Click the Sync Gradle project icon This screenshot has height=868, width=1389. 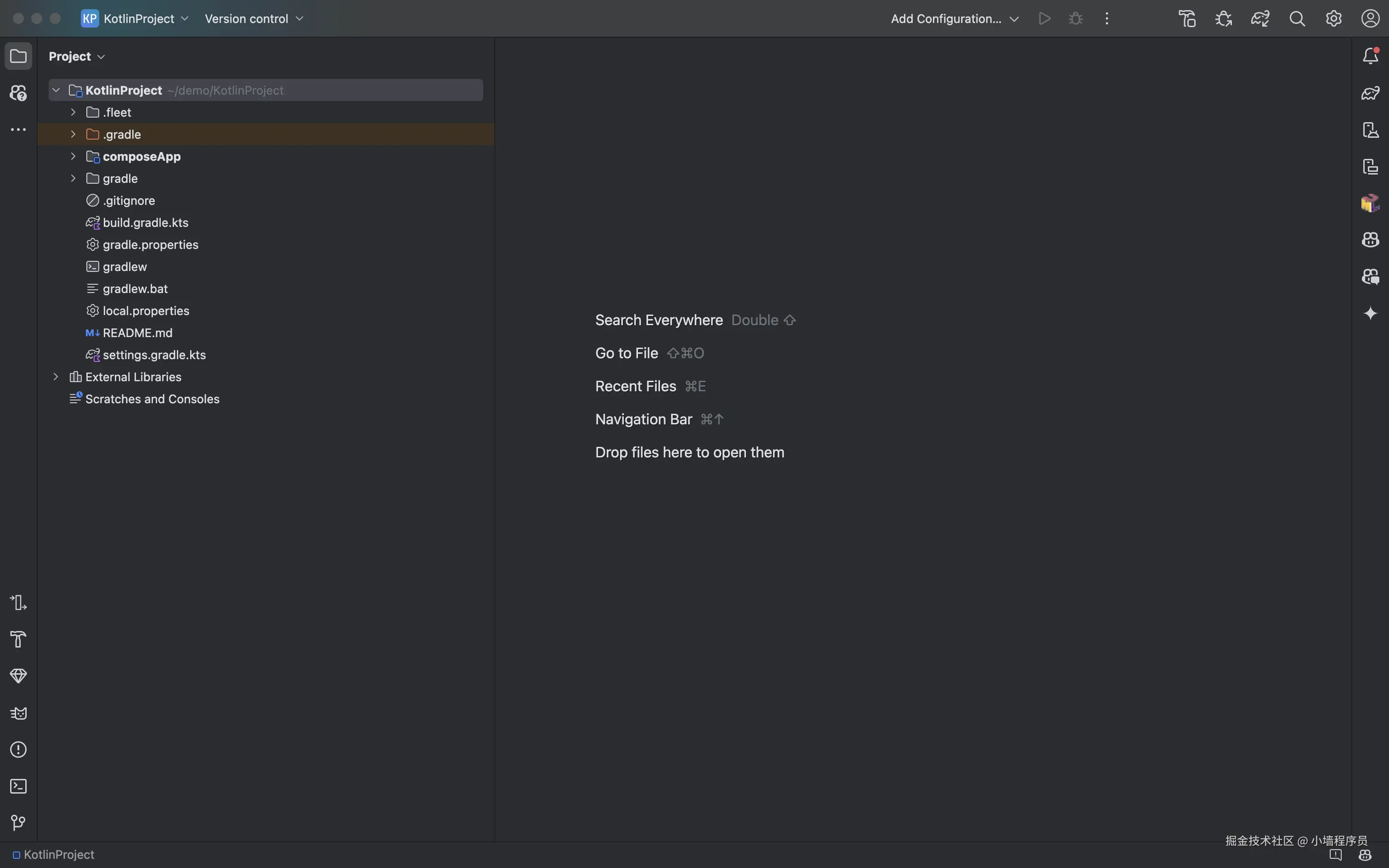[x=1260, y=18]
